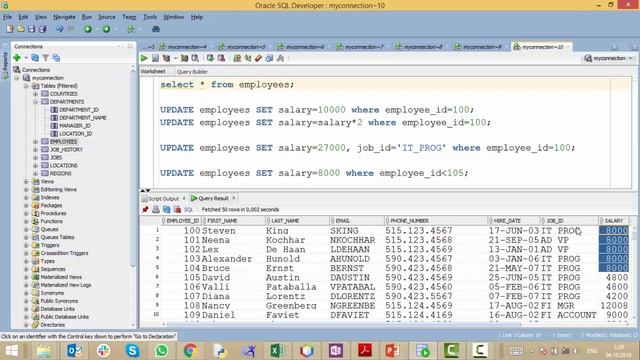This screenshot has height=360, width=640.
Task: Click the Explain Plan icon in worksheet toolbar
Action: coord(167,58)
